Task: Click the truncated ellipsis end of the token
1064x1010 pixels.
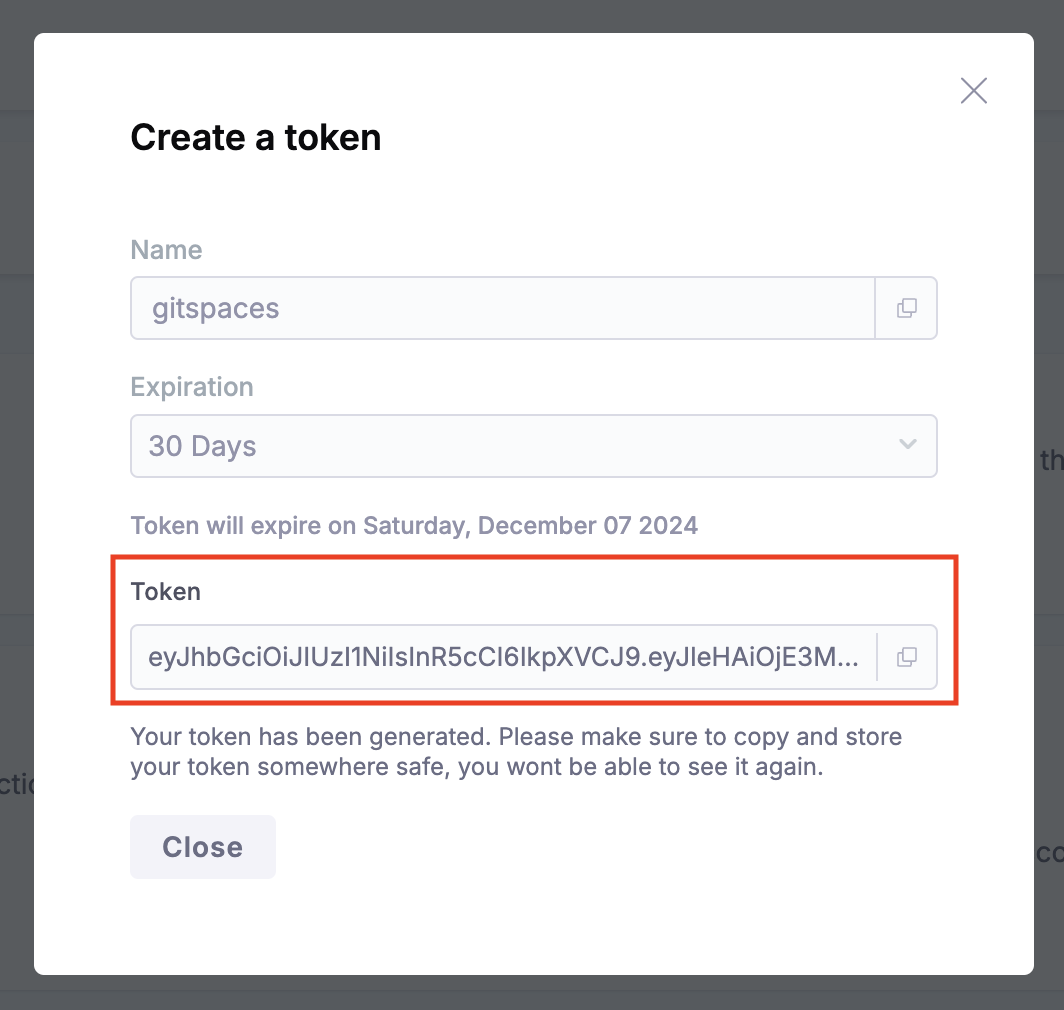Action: tap(846, 657)
